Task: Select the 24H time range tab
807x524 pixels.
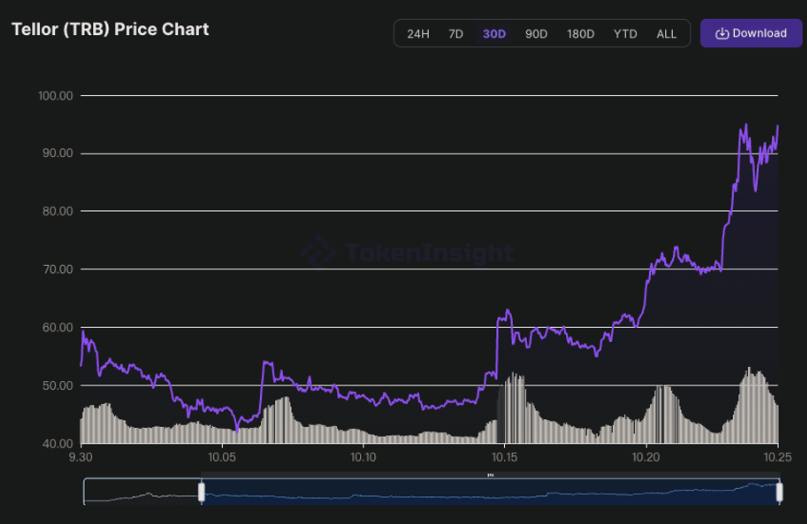Action: click(418, 34)
